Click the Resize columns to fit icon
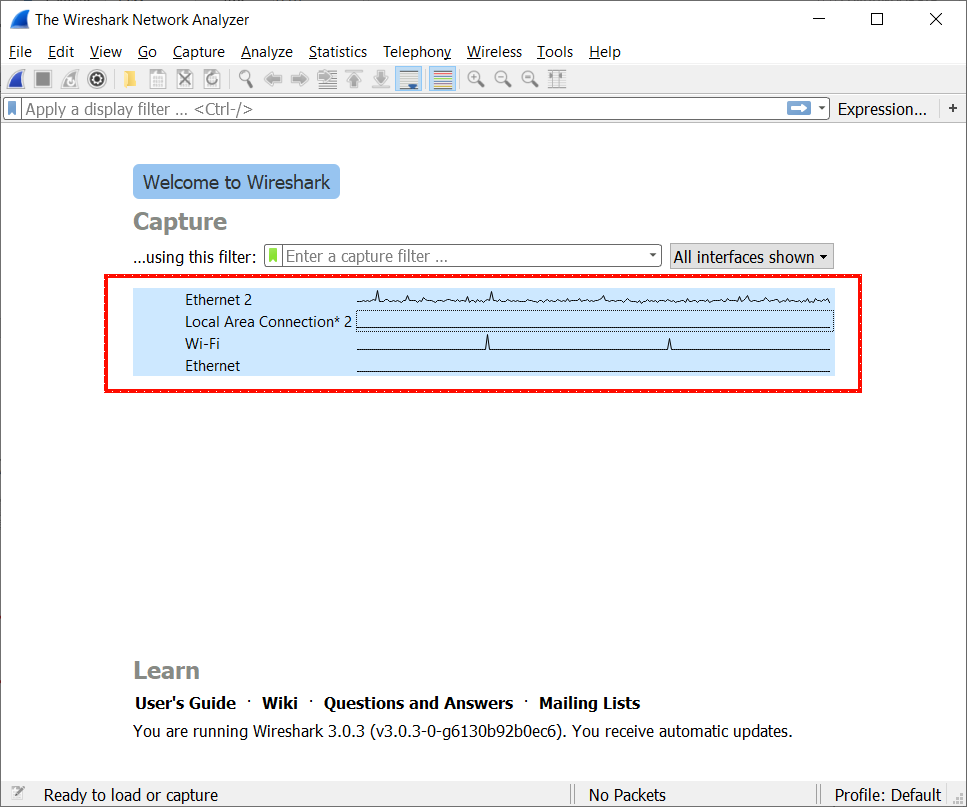This screenshot has height=807, width=967. point(557,79)
